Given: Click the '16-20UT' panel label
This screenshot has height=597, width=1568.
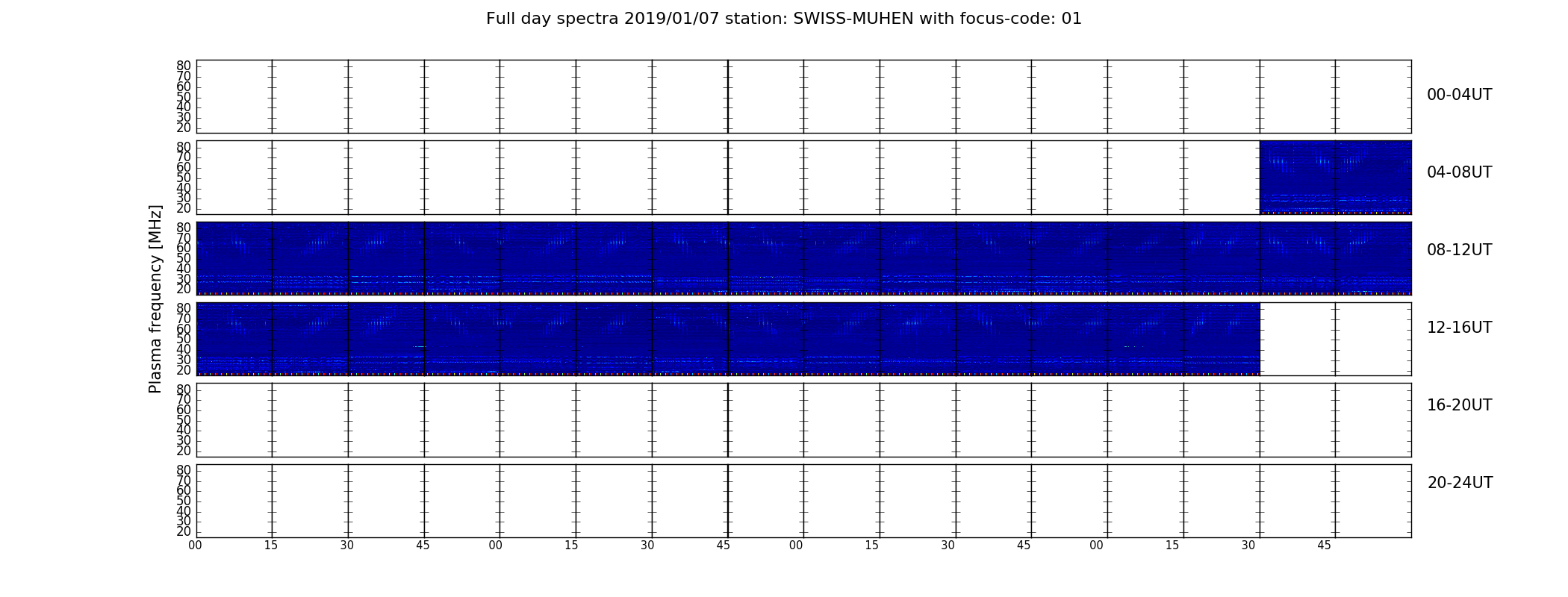Looking at the screenshot, I should coord(1459,405).
